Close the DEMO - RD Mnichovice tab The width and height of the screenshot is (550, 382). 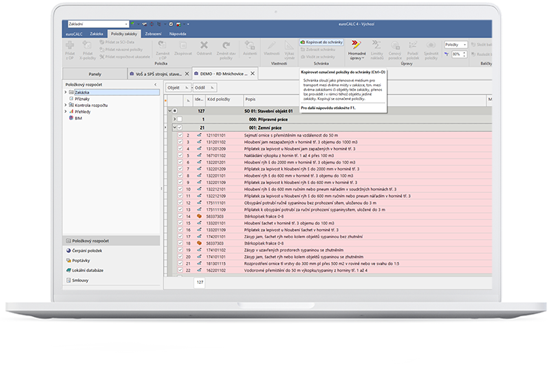pyautogui.click(x=253, y=74)
